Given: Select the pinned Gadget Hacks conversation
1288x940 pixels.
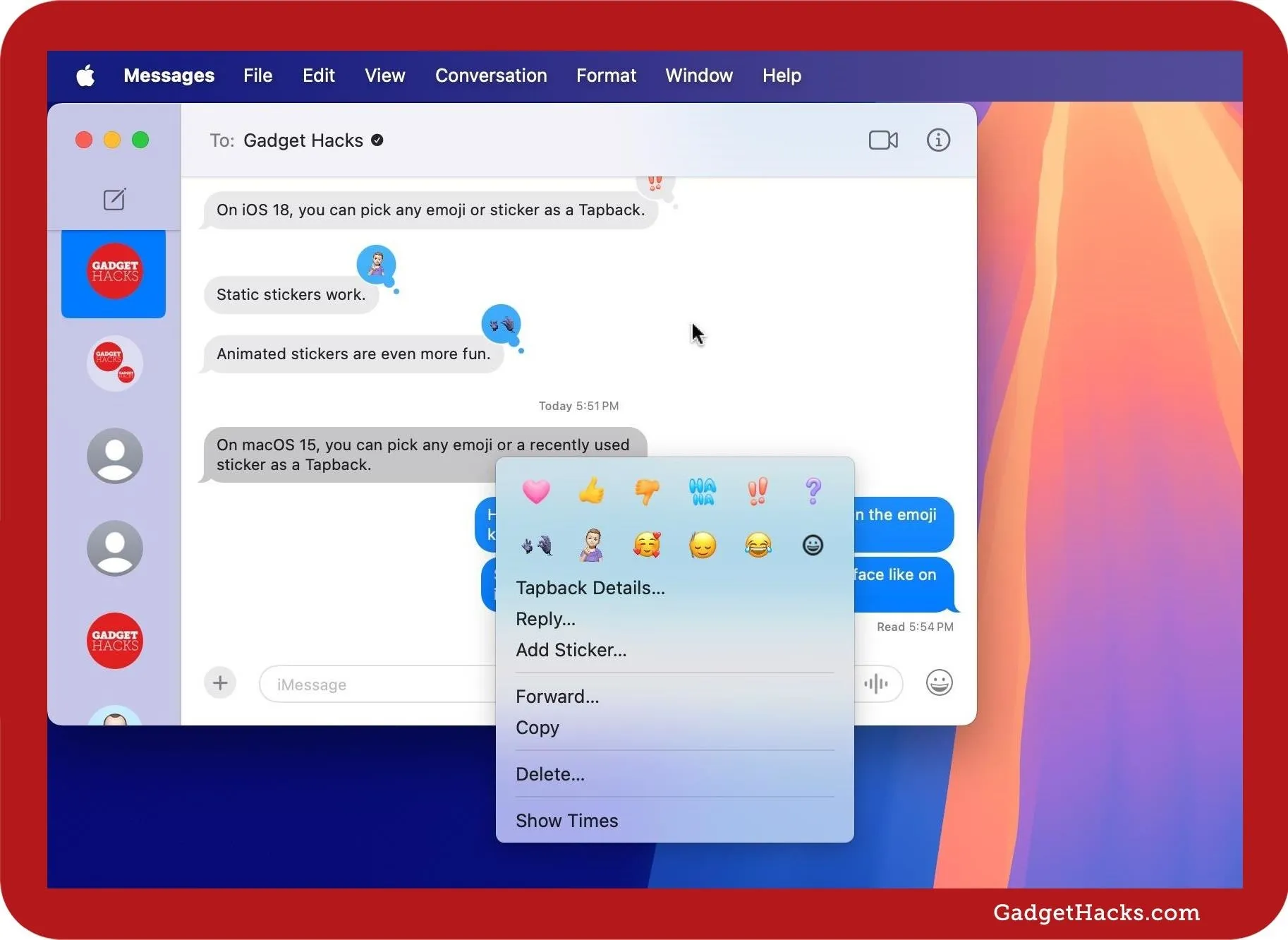Looking at the screenshot, I should tap(114, 274).
